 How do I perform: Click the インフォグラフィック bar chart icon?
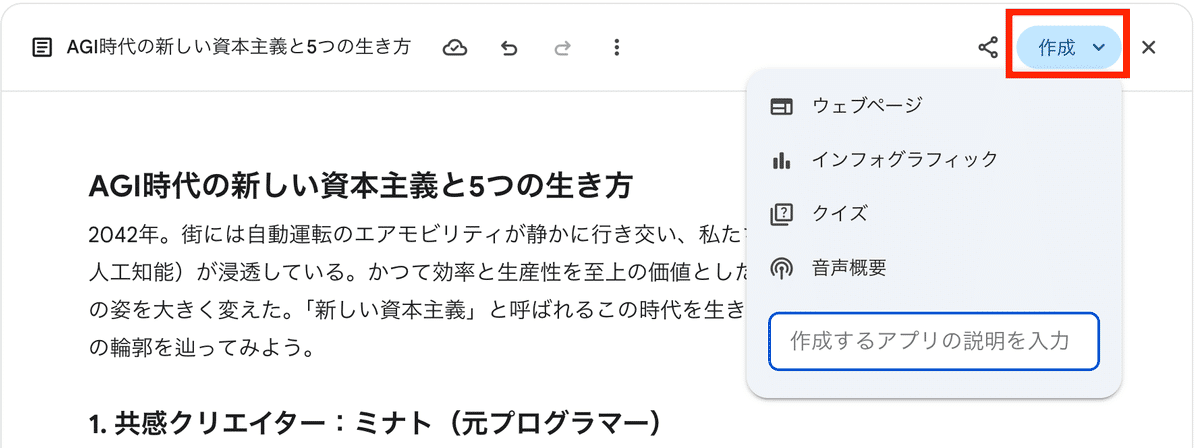click(x=782, y=160)
